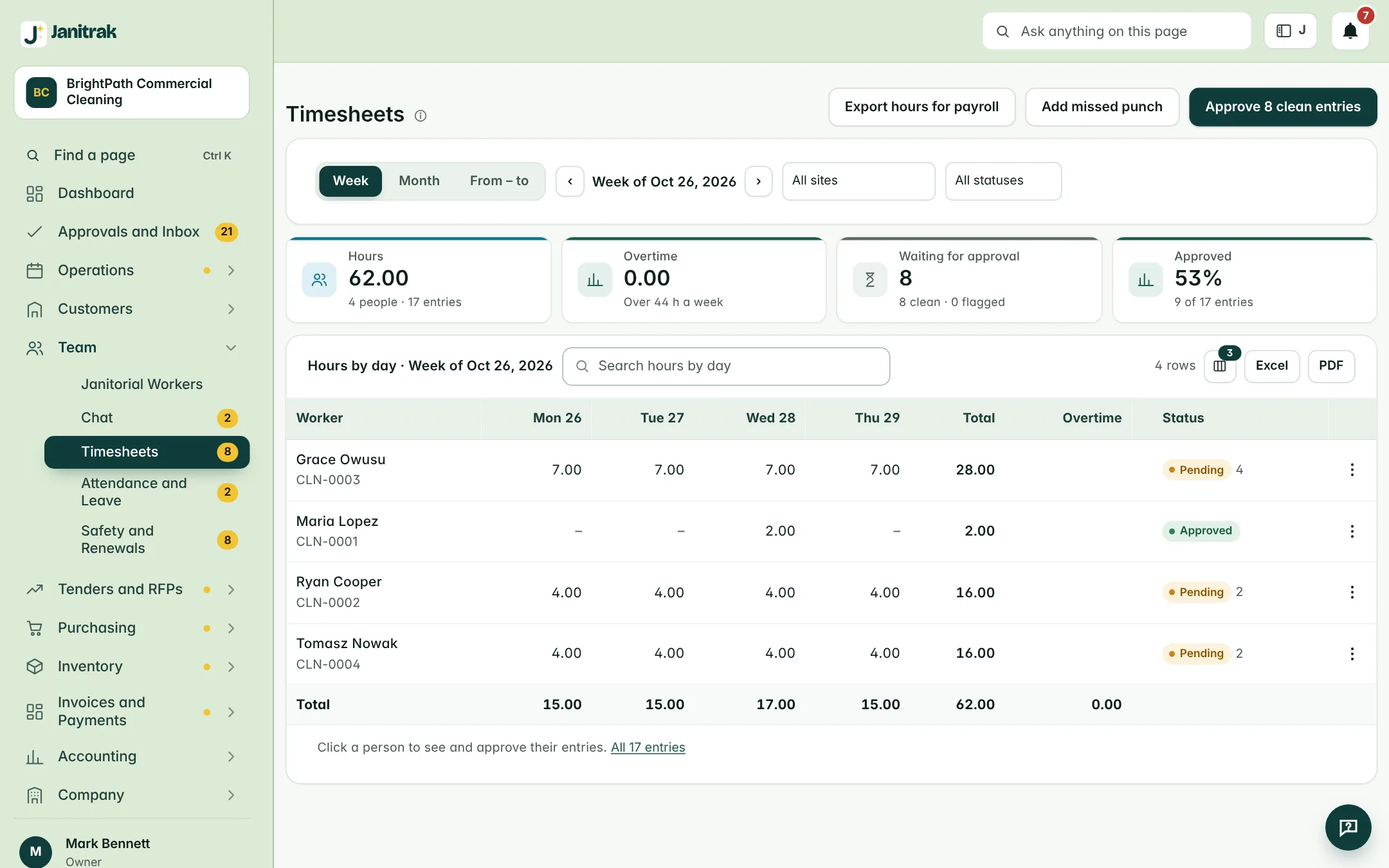This screenshot has width=1389, height=868.
Task: Open the All sites dropdown
Action: 858,181
